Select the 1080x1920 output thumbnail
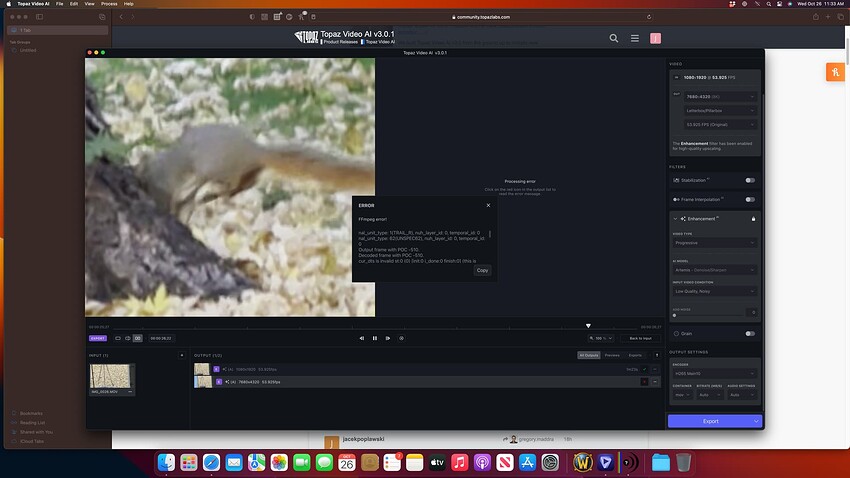 coord(202,369)
